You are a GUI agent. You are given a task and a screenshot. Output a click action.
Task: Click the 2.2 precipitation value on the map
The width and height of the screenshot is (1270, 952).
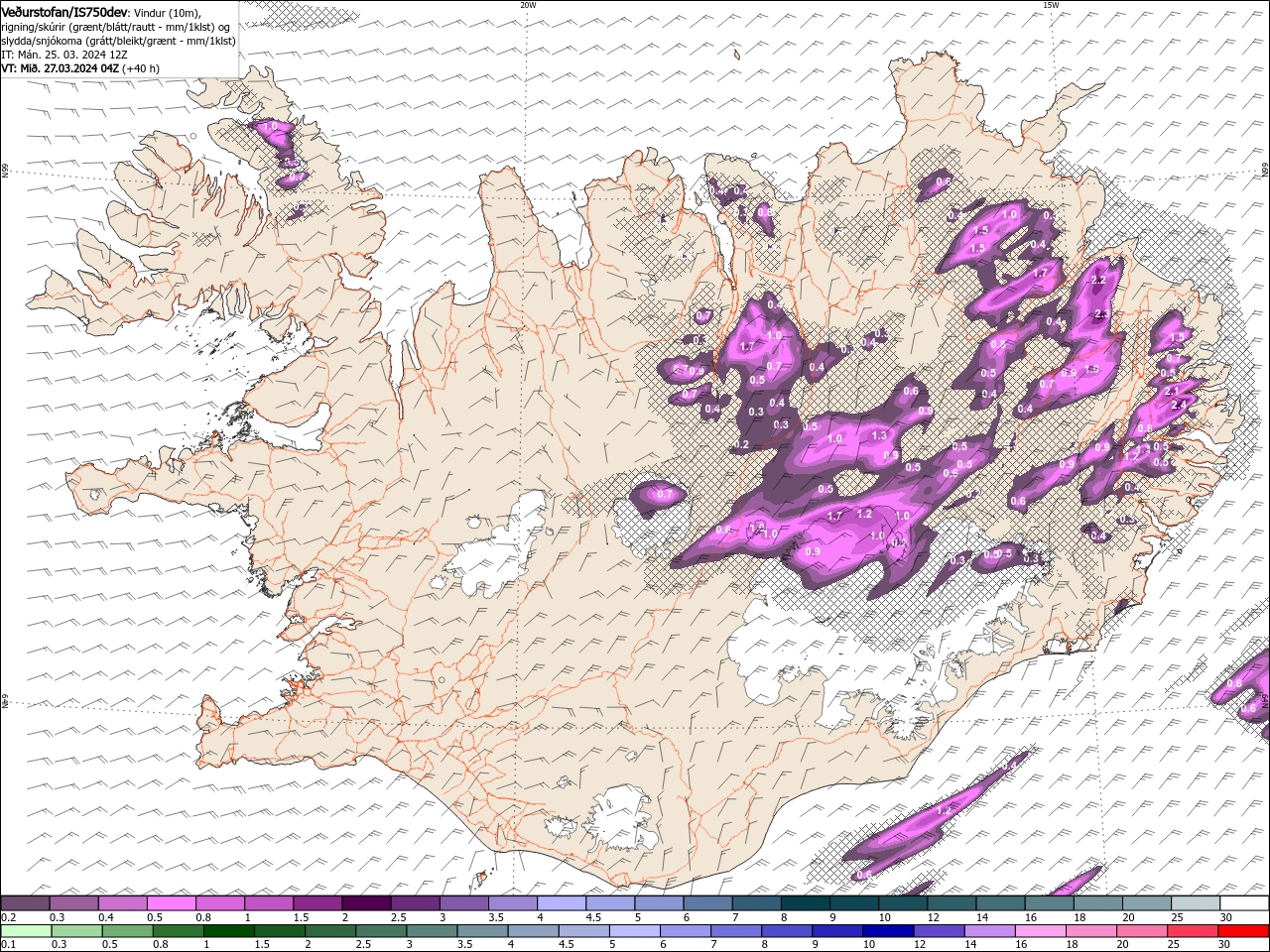(1097, 281)
